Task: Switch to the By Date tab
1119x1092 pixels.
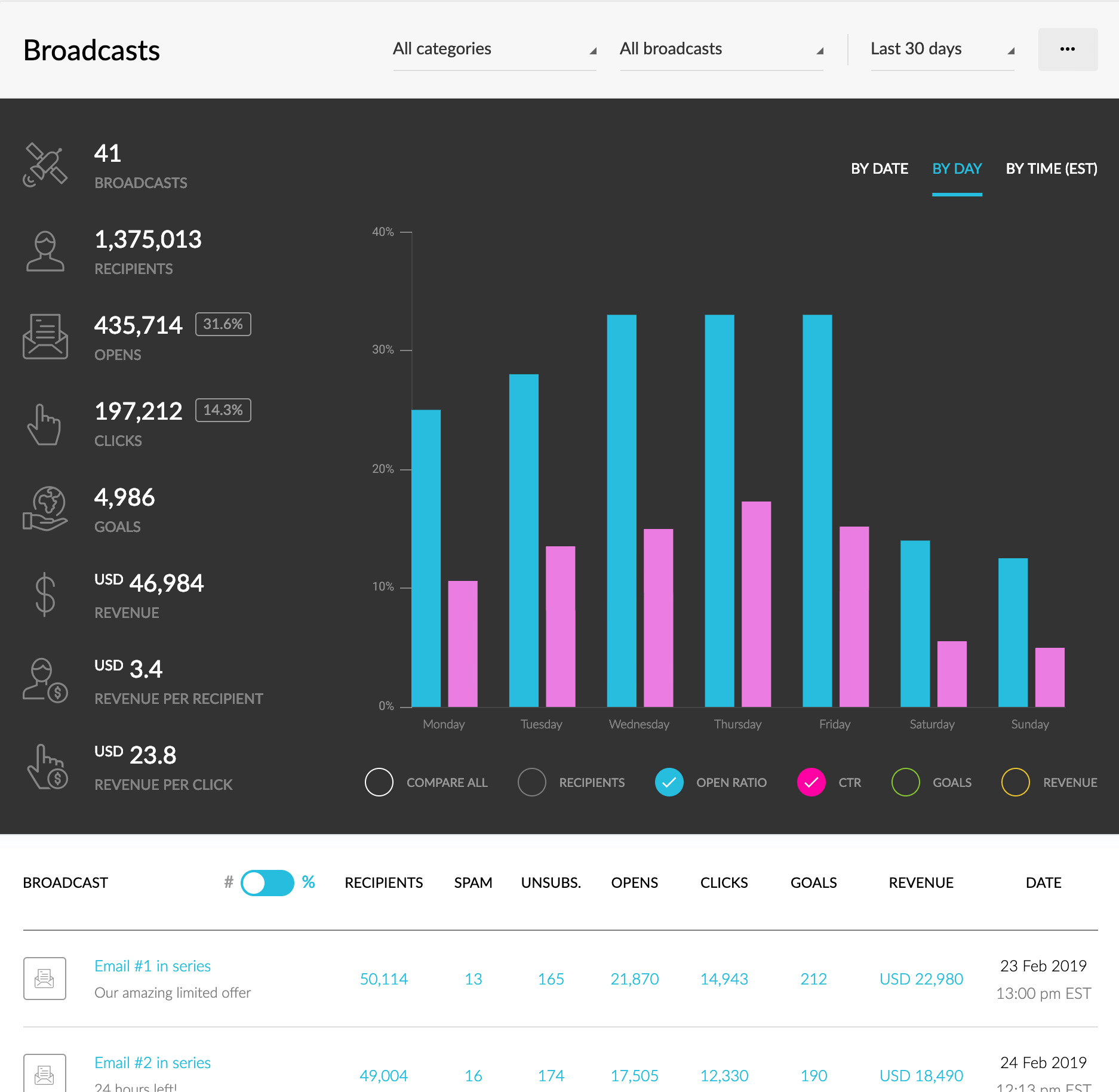Action: tap(880, 169)
